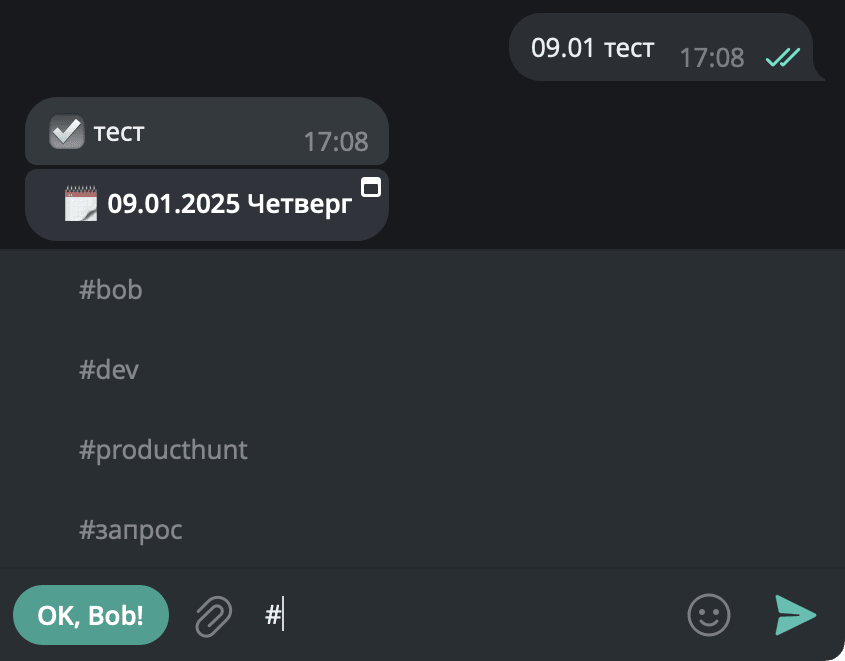Click the 17:08 timestamp on the тест message
This screenshot has width=845, height=661.
[x=336, y=141]
